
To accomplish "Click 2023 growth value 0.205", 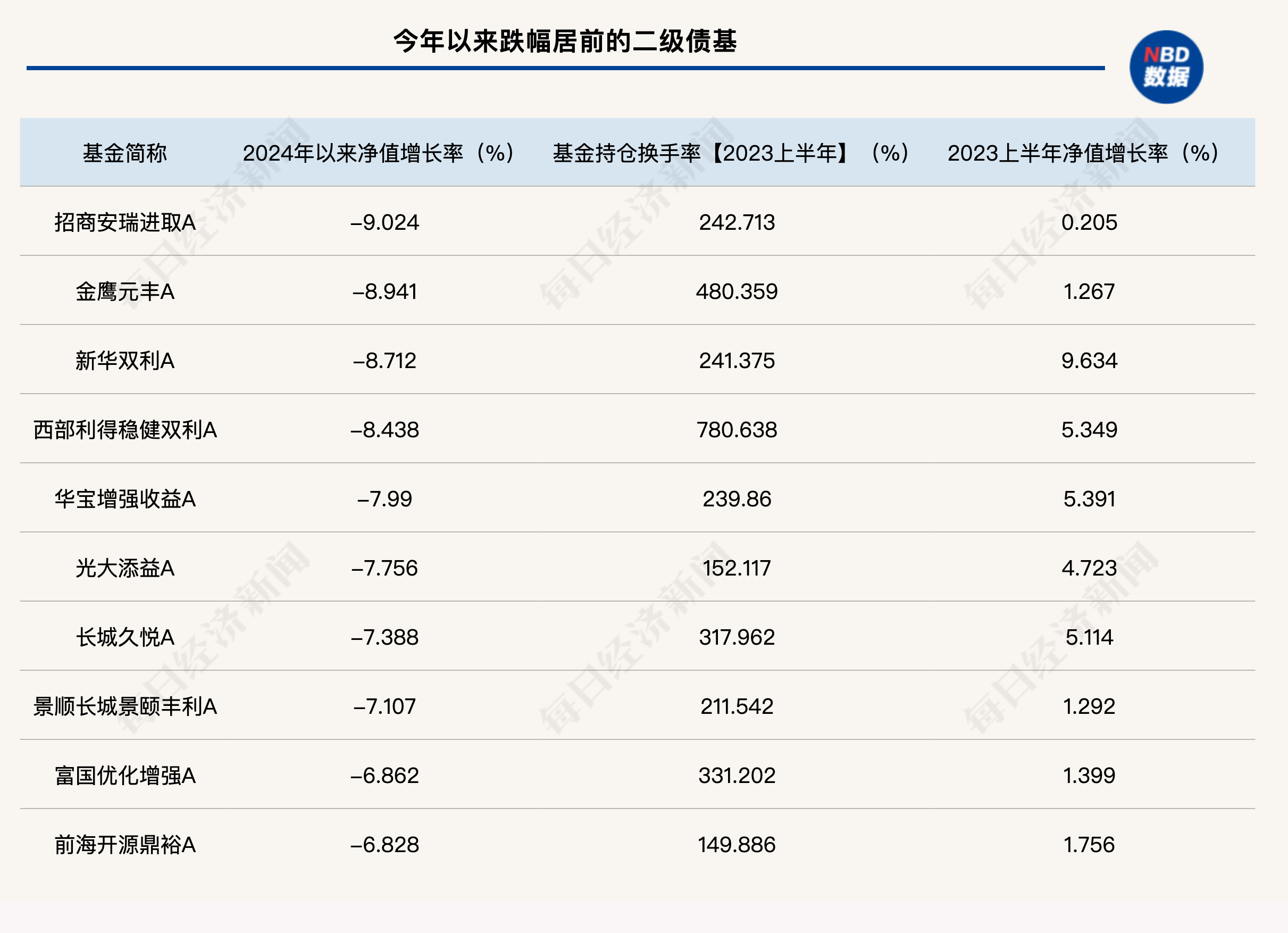I will pos(1089,222).
